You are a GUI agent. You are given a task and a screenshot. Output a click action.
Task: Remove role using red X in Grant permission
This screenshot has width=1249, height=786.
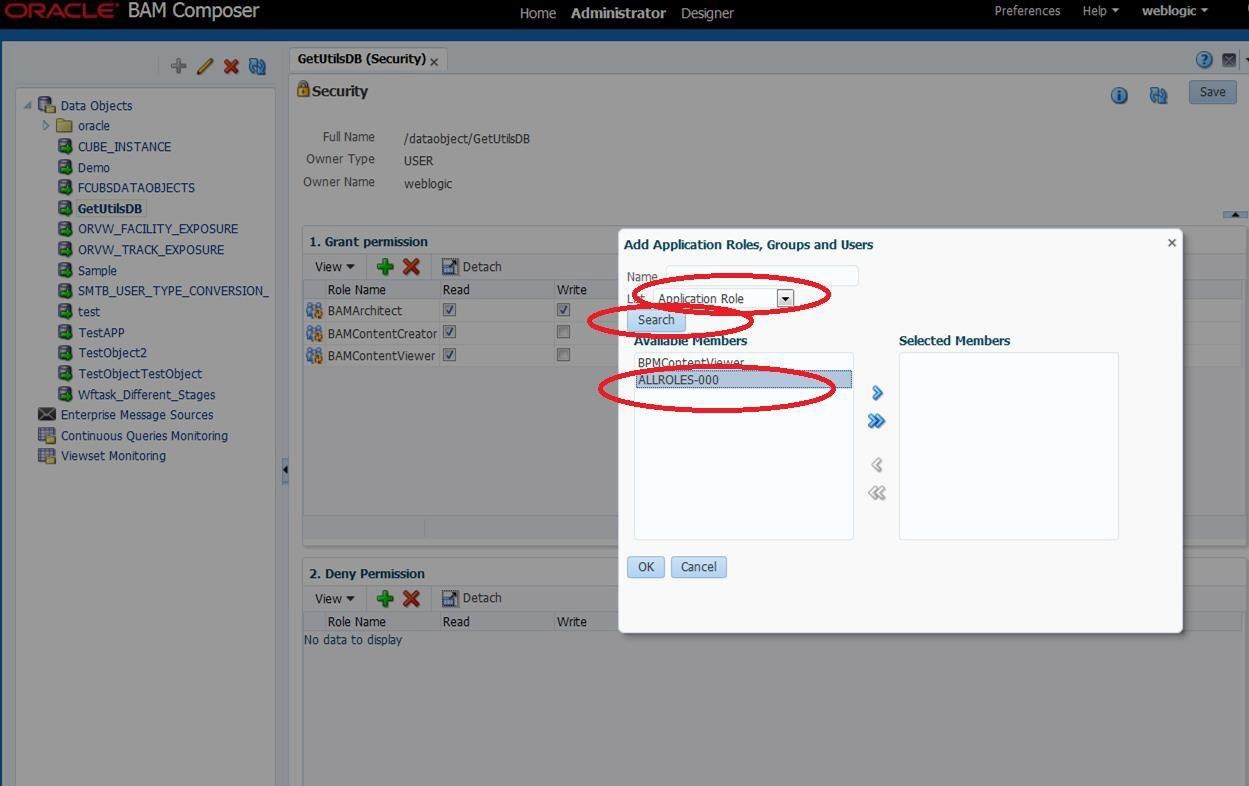coord(411,267)
